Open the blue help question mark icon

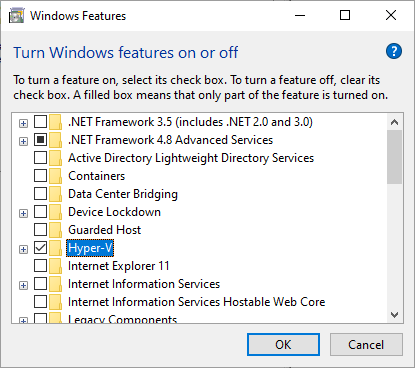(x=394, y=51)
